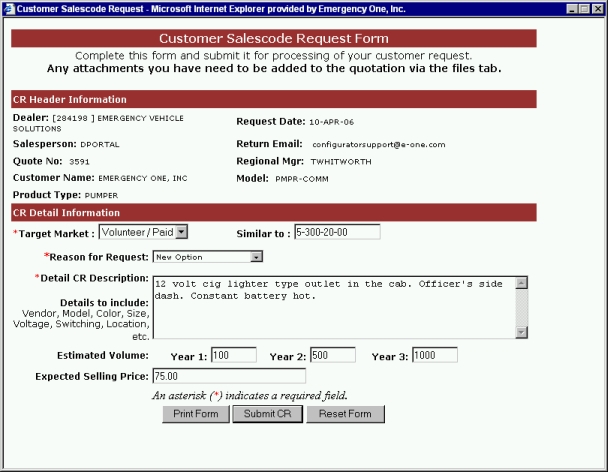This screenshot has height=472, width=608.
Task: Click the return email configuratorsupport@e-one.com
Action: pyautogui.click(x=379, y=145)
